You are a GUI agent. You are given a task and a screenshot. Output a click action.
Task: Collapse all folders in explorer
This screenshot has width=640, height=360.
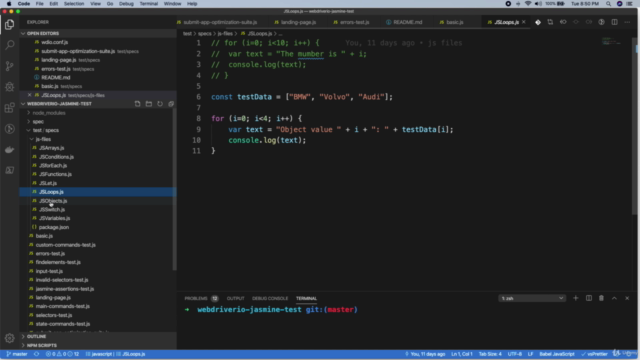171,104
